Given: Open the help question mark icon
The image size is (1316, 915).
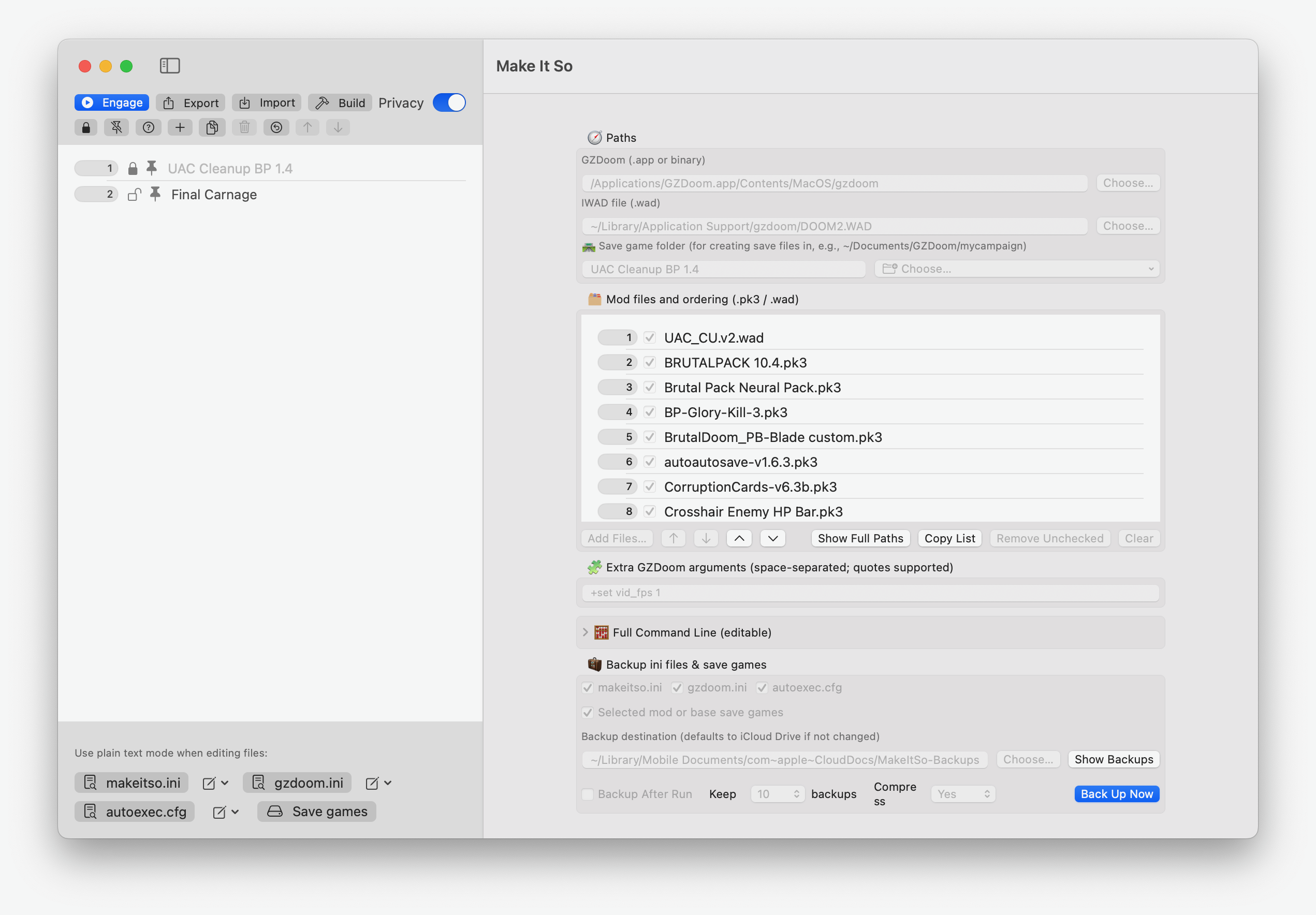Looking at the screenshot, I should coord(149,127).
